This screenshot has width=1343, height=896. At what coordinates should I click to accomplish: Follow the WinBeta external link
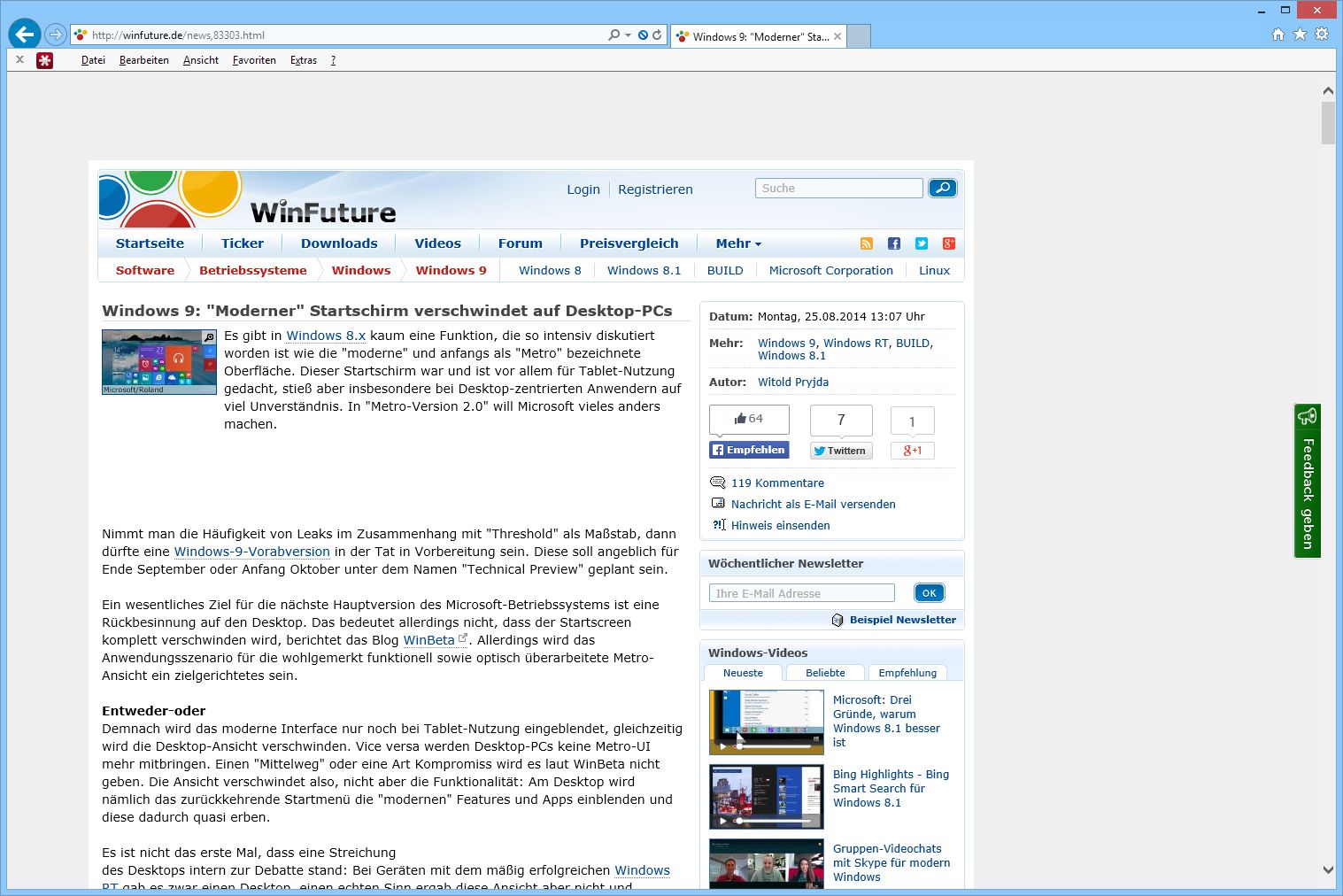428,640
